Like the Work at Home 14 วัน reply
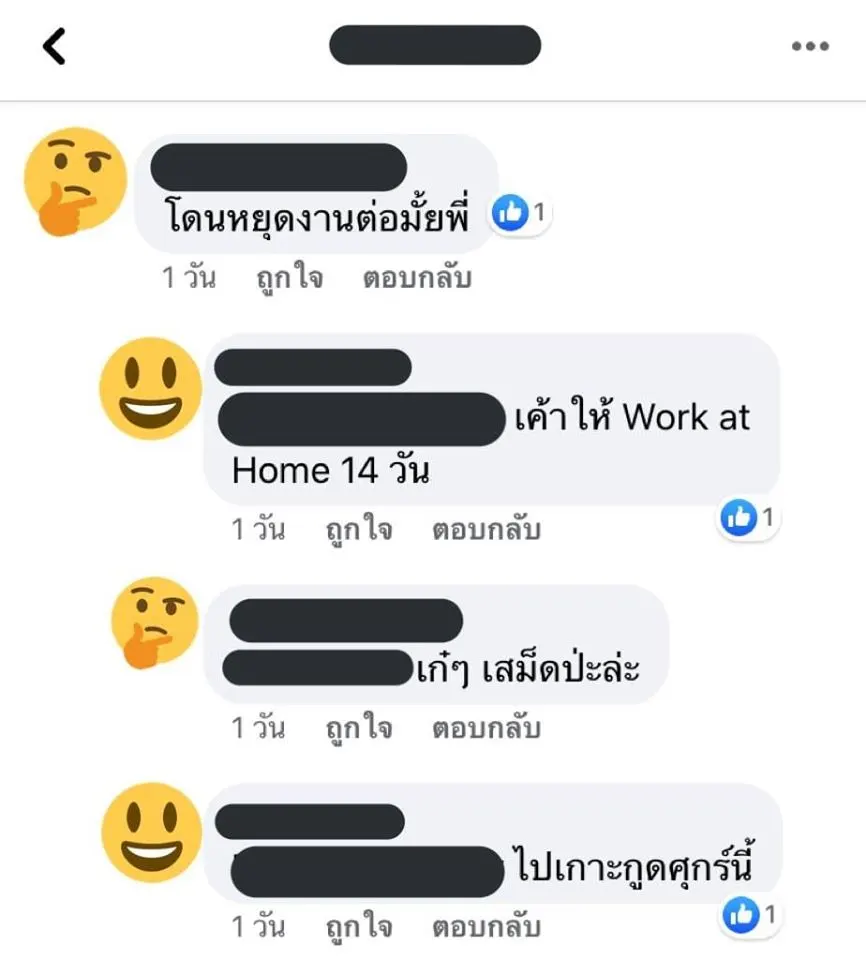The height and width of the screenshot is (960, 866). (359, 530)
